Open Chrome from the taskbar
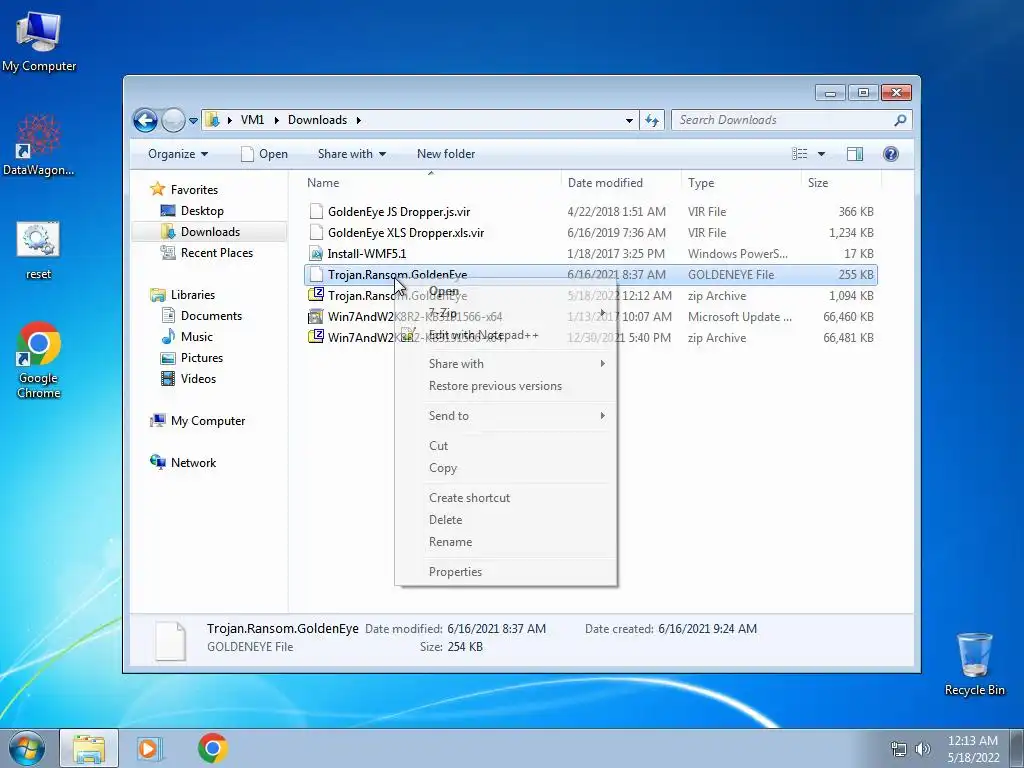1024x768 pixels. point(212,748)
